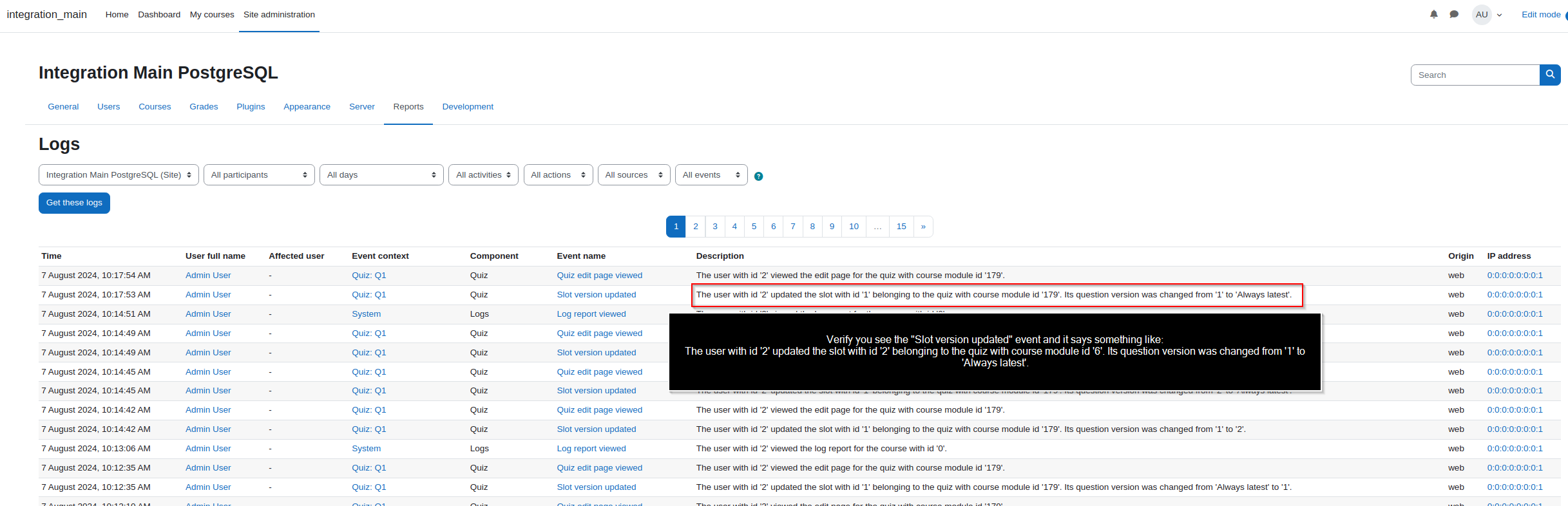Image resolution: width=1568 pixels, height=506 pixels.
Task: Click the Get these logs button
Action: [x=74, y=203]
